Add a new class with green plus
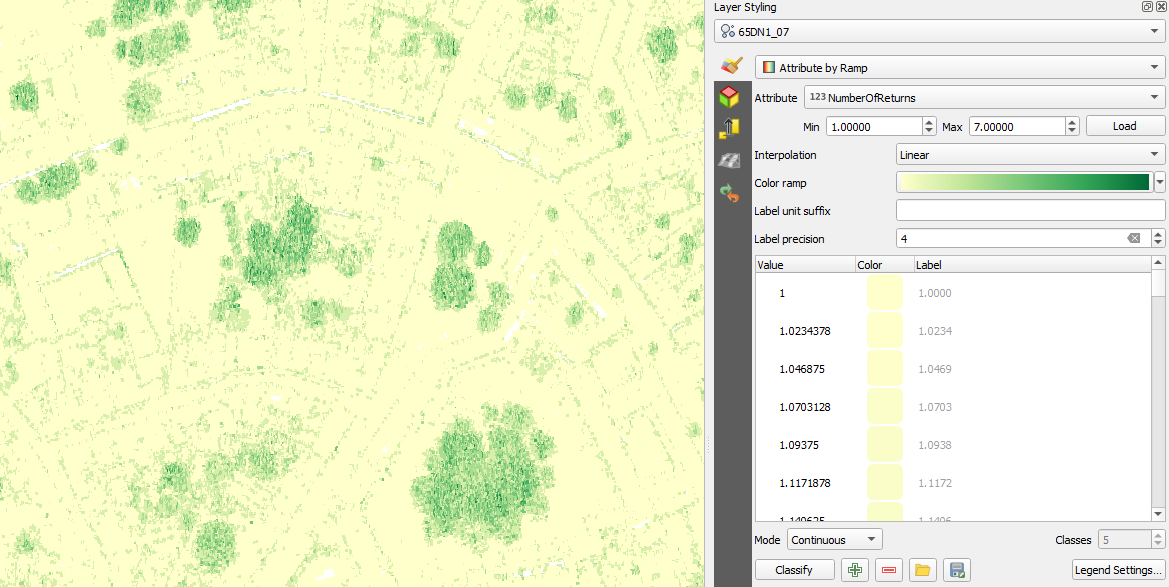Image resolution: width=1169 pixels, height=587 pixels. tap(854, 570)
